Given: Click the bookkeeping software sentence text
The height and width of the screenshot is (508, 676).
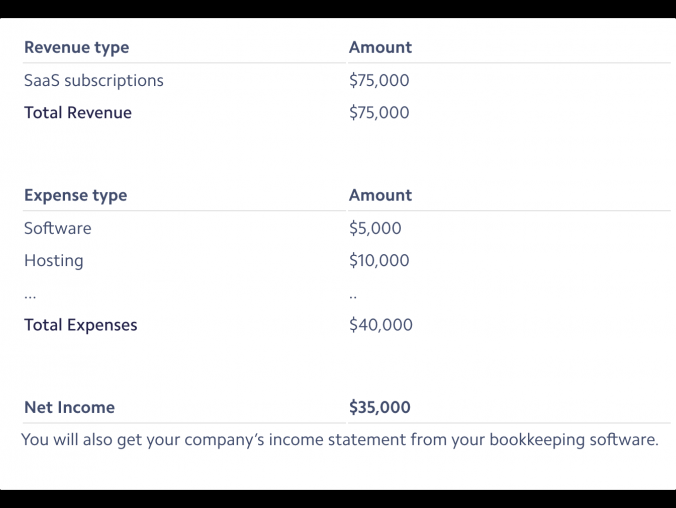Looking at the screenshot, I should click(340, 439).
